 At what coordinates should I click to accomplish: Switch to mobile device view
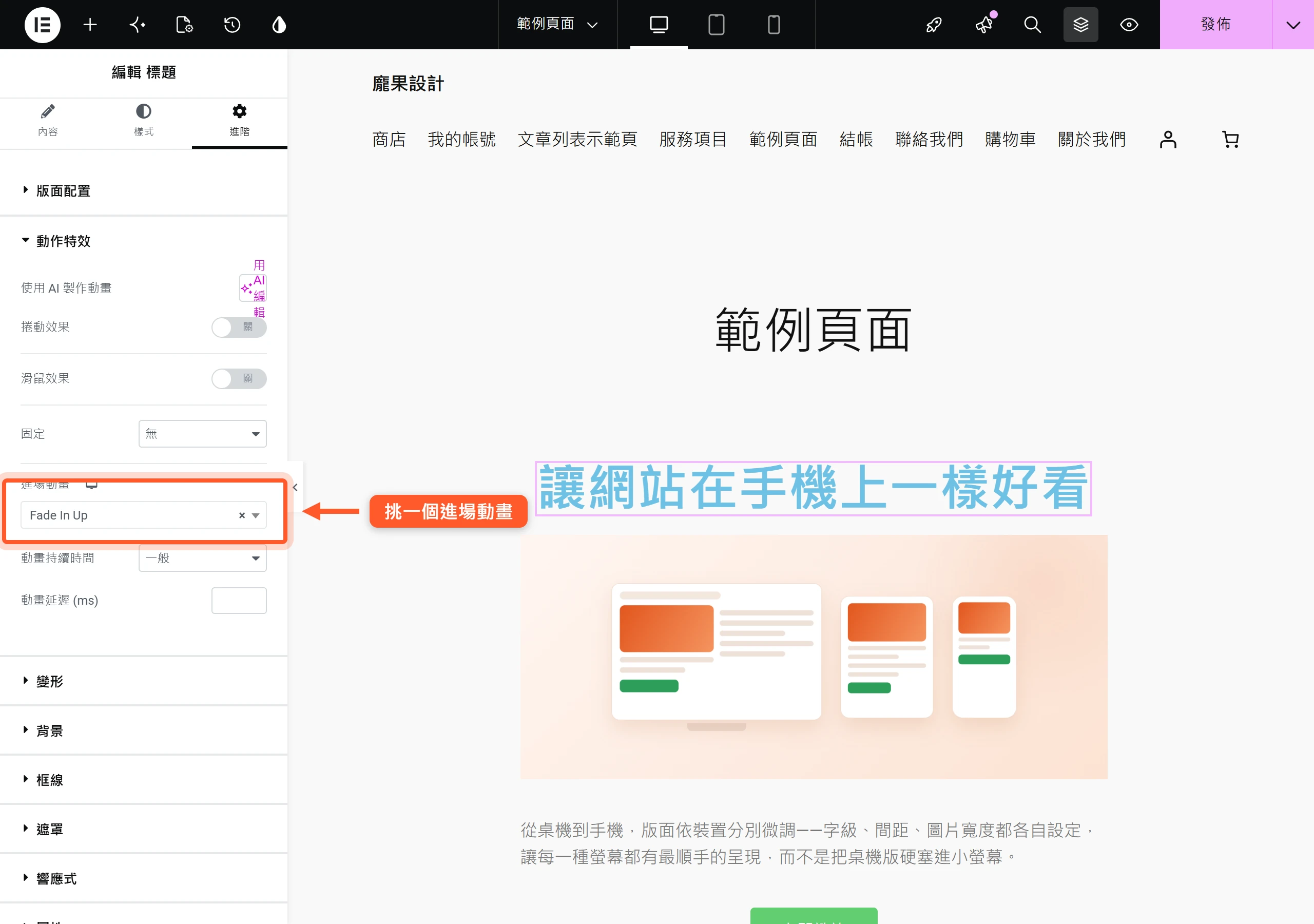[774, 25]
